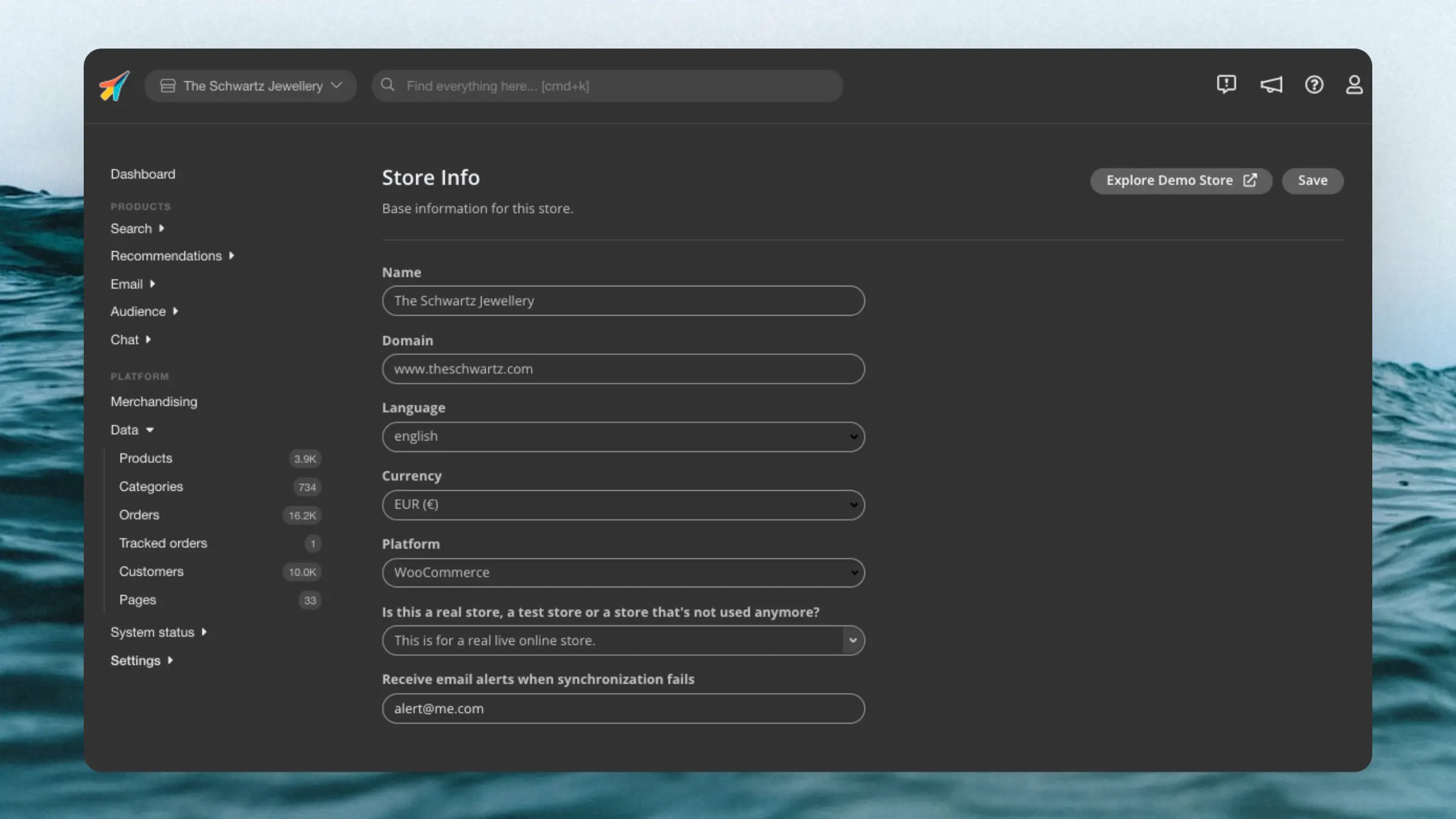The image size is (1456, 819).
Task: Click the 16.2K Orders count badge
Action: coord(302,516)
